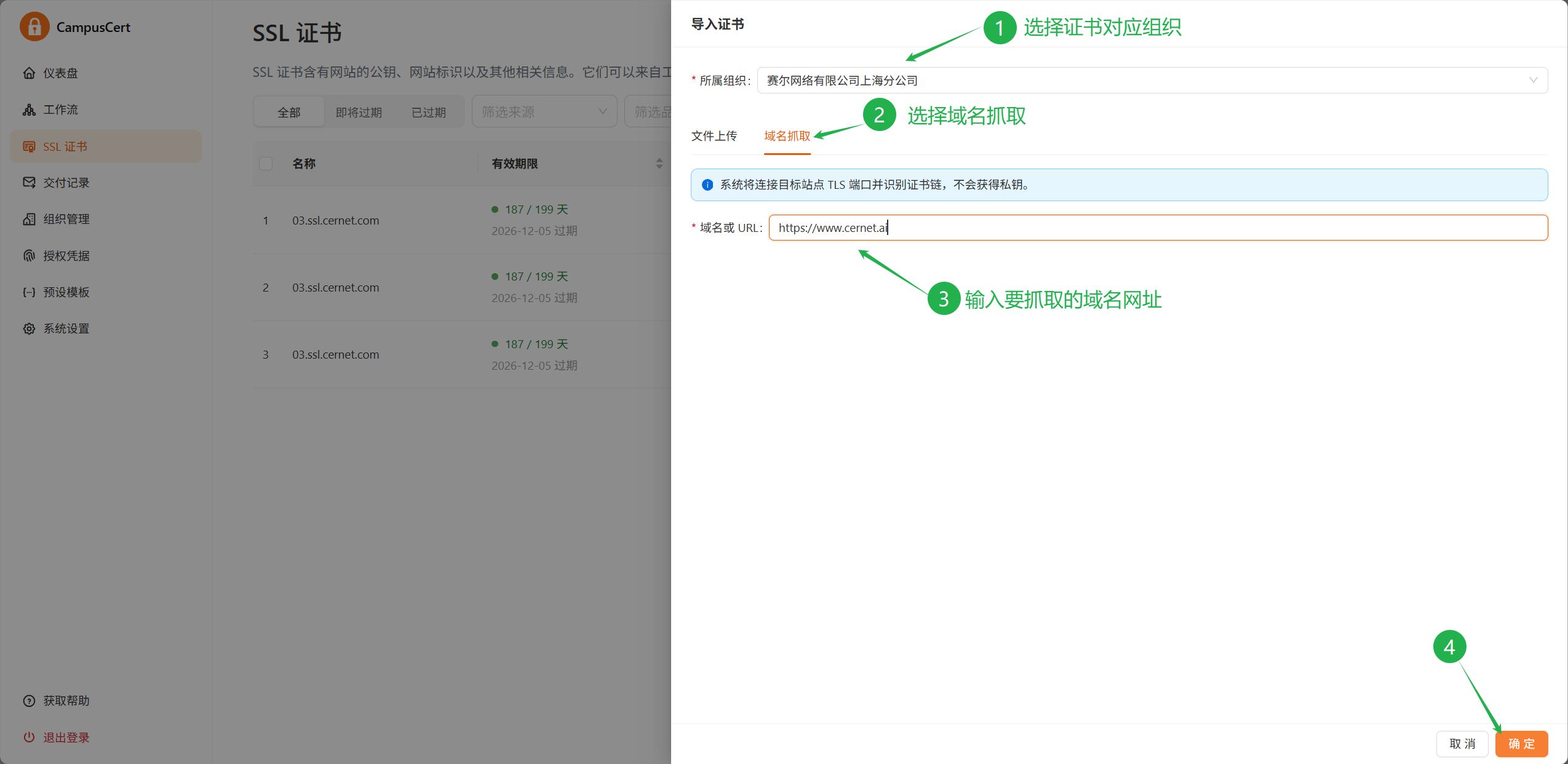This screenshot has height=764, width=1568.
Task: Show the 全部 certificates filter
Action: click(289, 112)
